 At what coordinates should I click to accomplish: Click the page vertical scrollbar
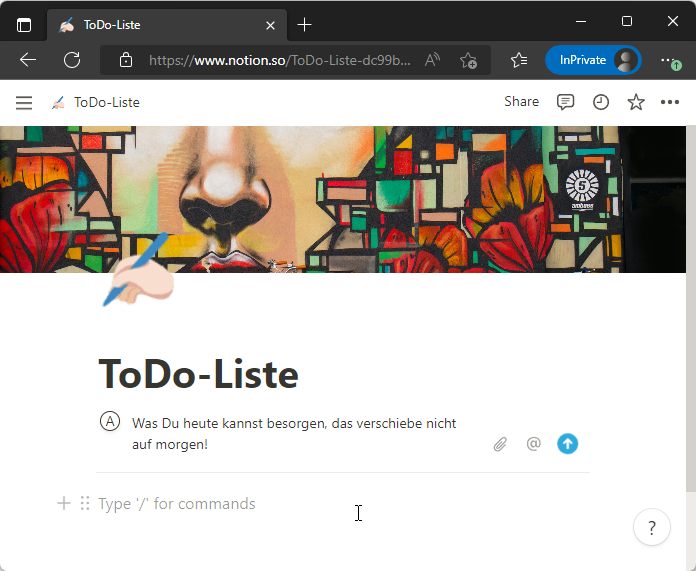coord(691,309)
